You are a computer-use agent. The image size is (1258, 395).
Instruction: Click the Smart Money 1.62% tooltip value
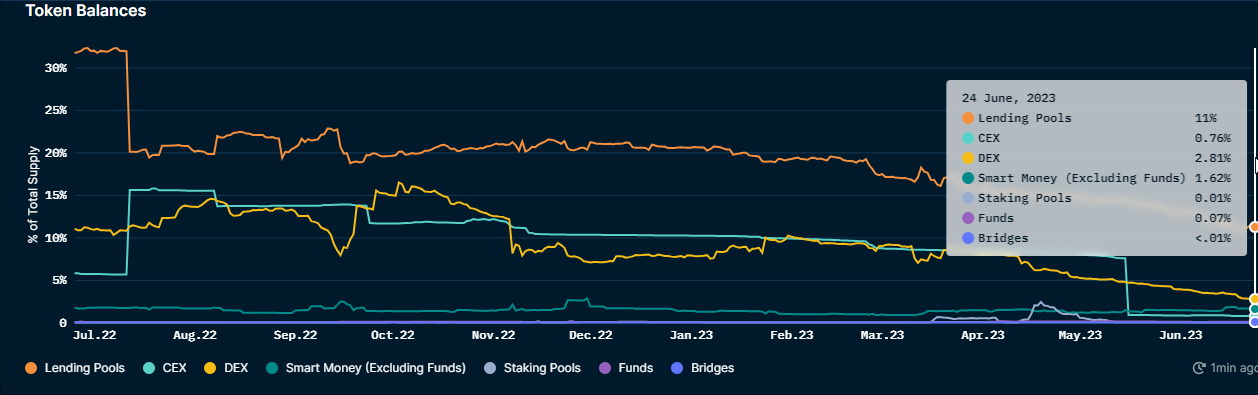pos(1212,178)
